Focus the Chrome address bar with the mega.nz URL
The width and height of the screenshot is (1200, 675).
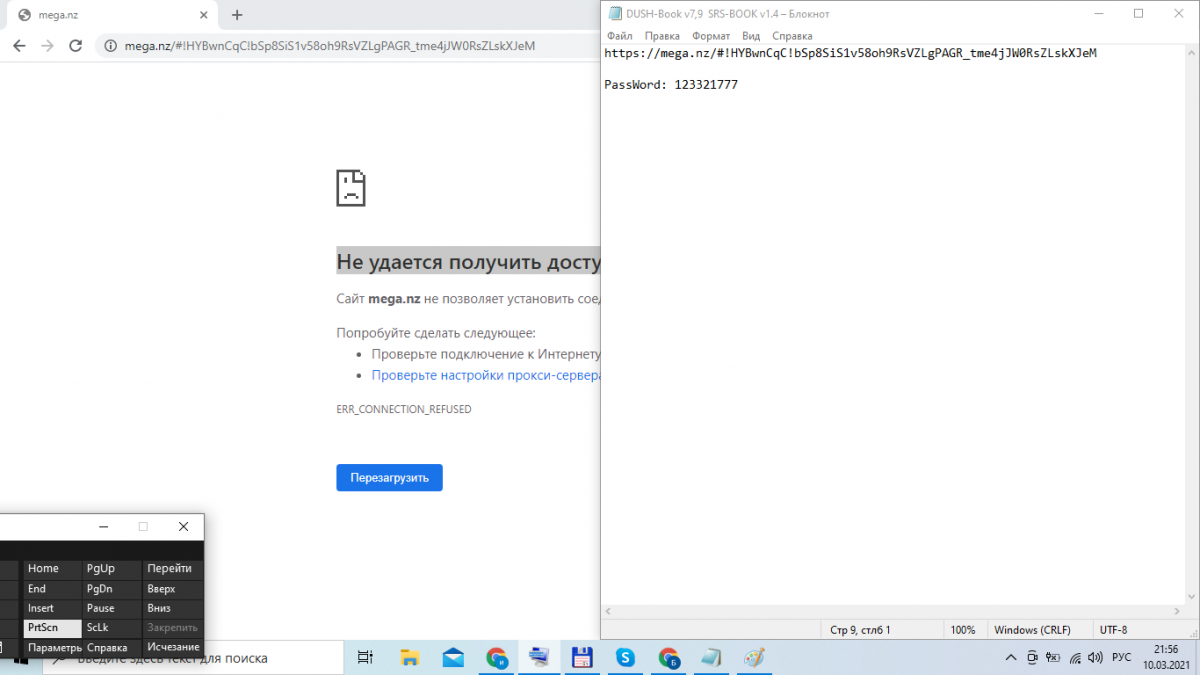347,46
